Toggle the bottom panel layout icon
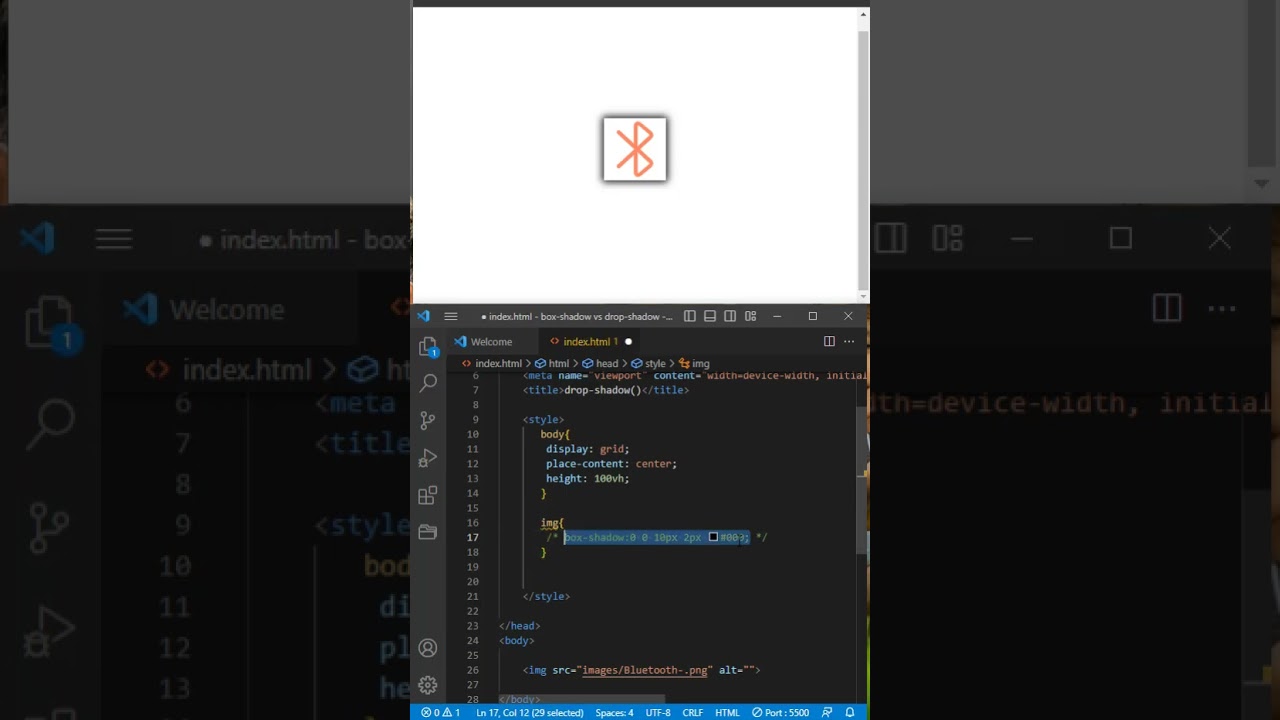This screenshot has width=1280, height=720. tap(710, 316)
